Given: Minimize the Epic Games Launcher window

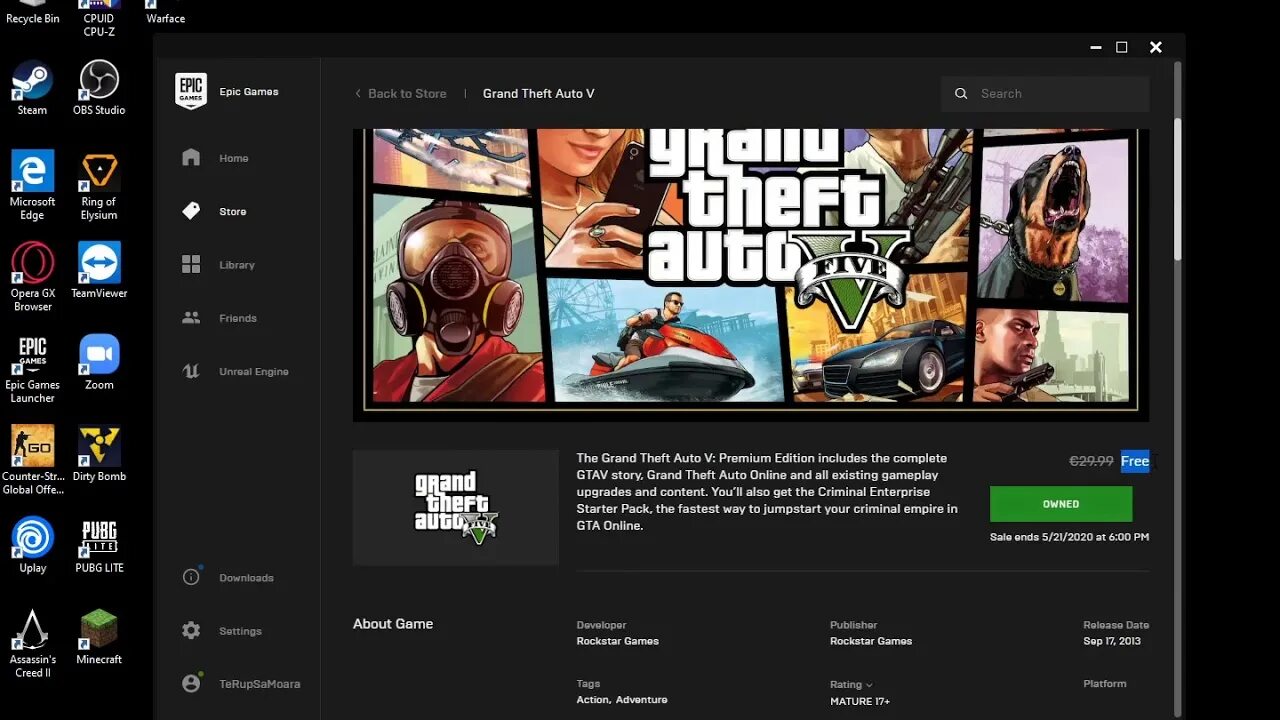Looking at the screenshot, I should tap(1096, 47).
